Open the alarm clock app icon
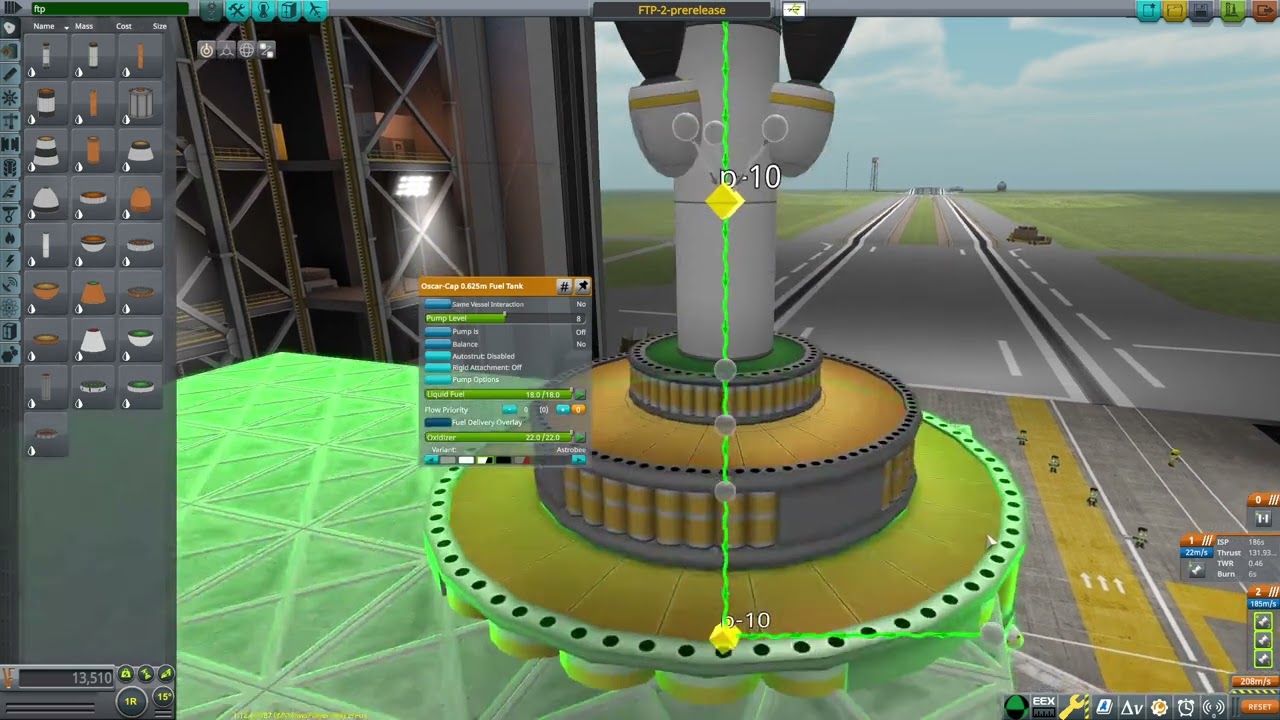Viewport: 1280px width, 720px height. click(x=1186, y=707)
